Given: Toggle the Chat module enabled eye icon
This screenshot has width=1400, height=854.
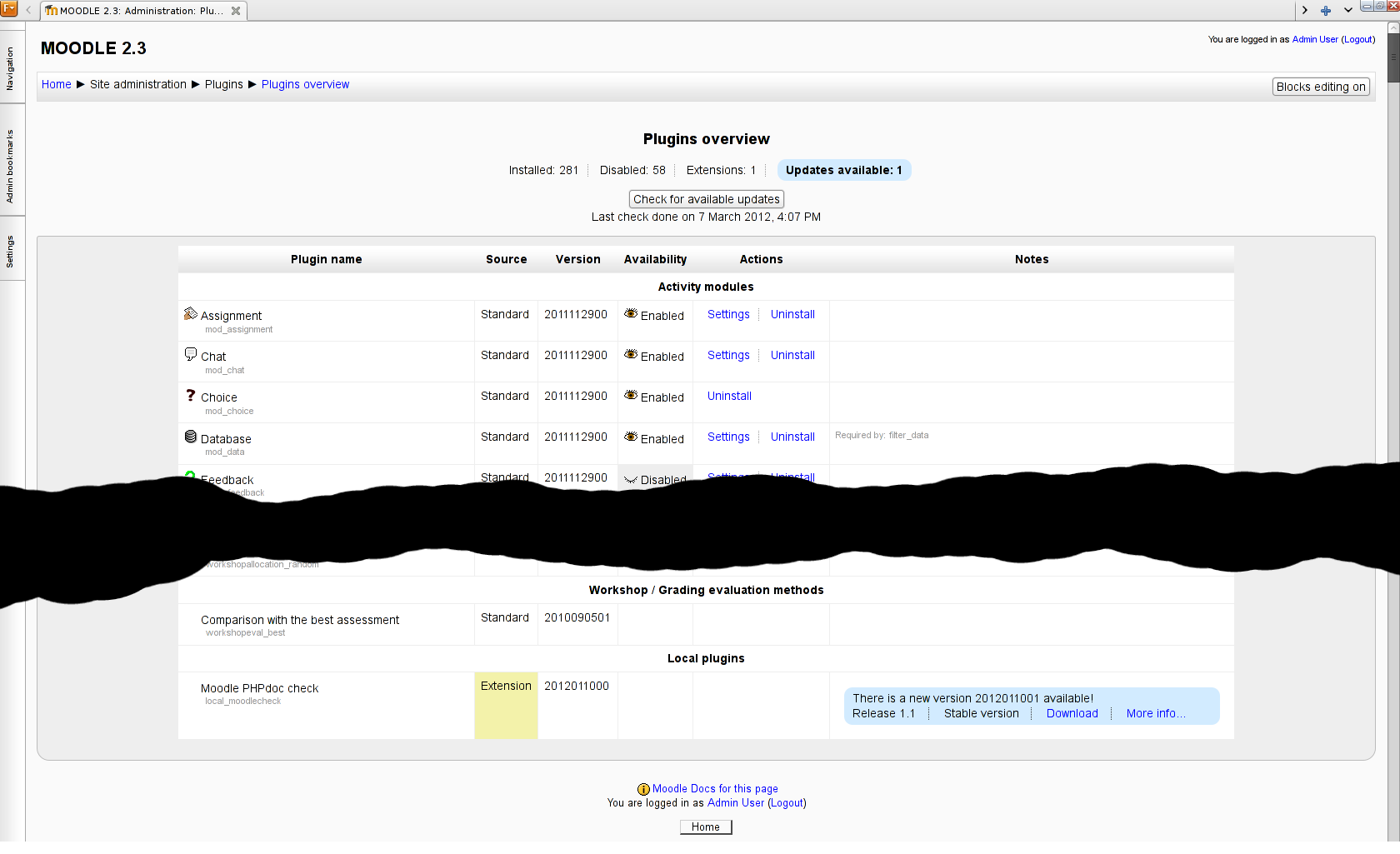Looking at the screenshot, I should pos(631,354).
